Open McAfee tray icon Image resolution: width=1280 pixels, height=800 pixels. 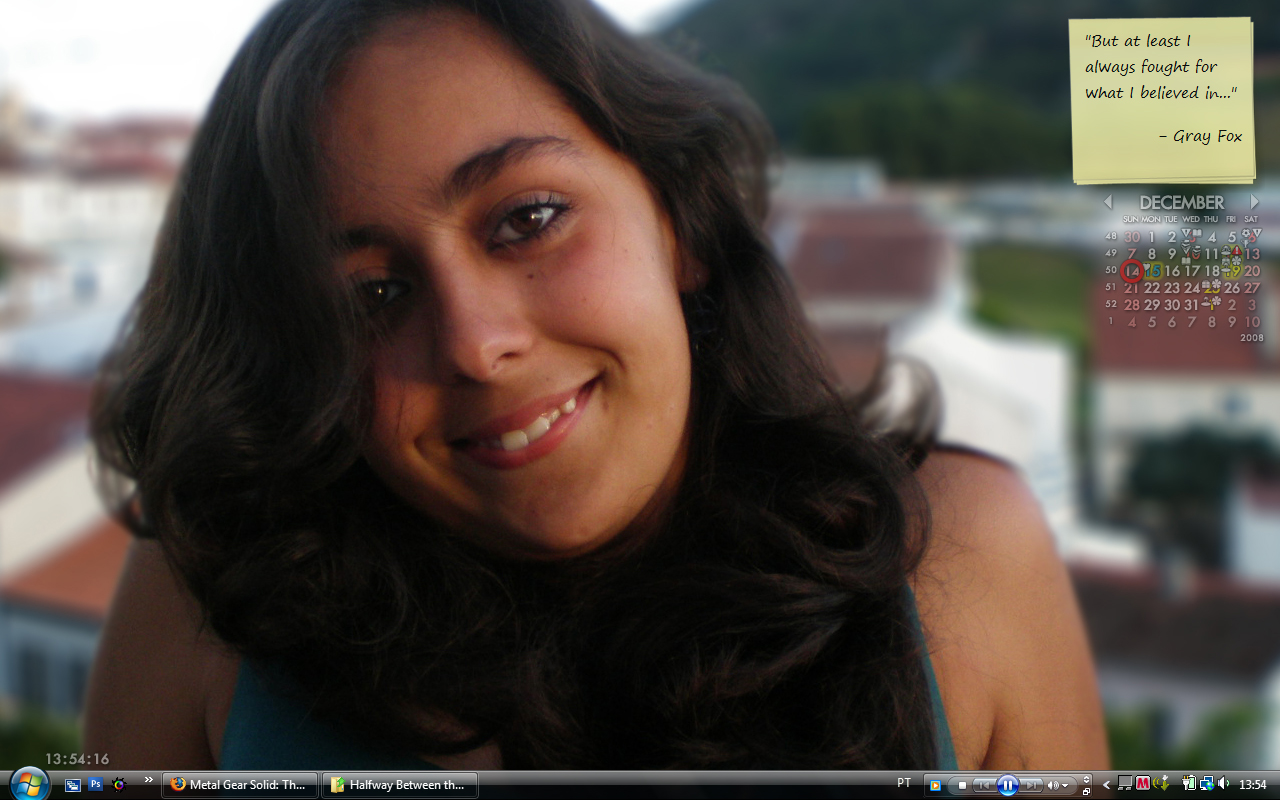[x=1143, y=784]
